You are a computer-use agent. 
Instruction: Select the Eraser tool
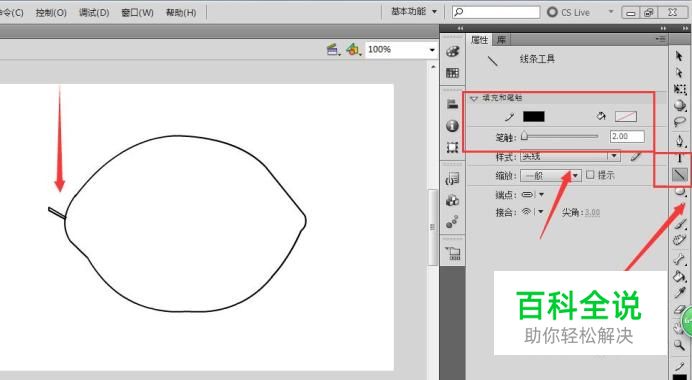679,310
